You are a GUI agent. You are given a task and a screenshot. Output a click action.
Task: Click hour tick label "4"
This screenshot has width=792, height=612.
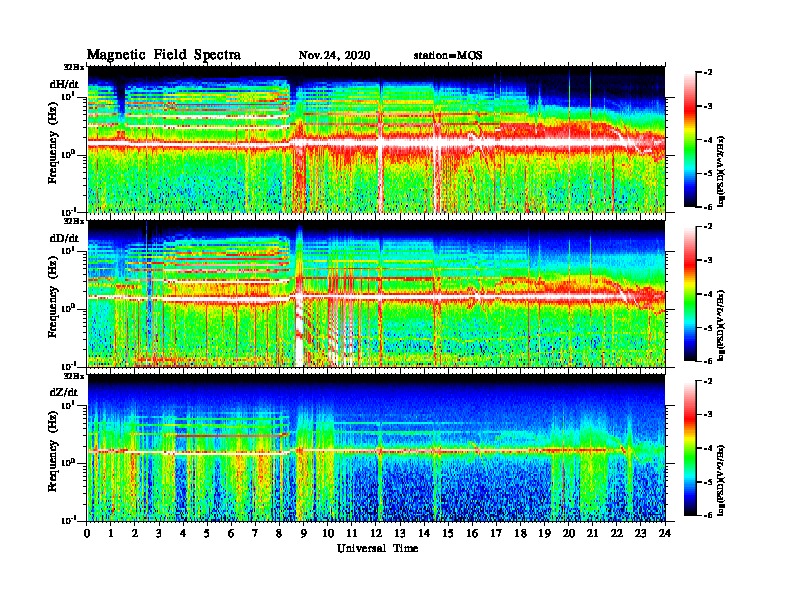(183, 533)
